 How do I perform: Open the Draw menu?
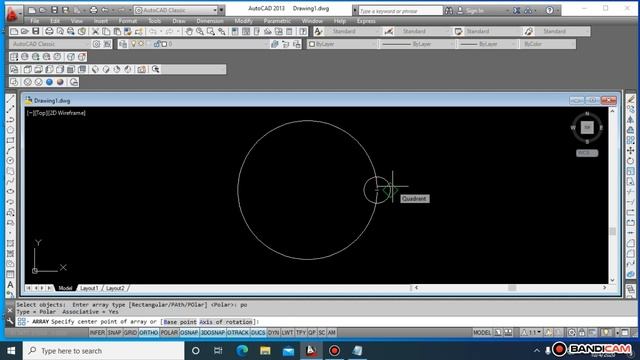179,21
